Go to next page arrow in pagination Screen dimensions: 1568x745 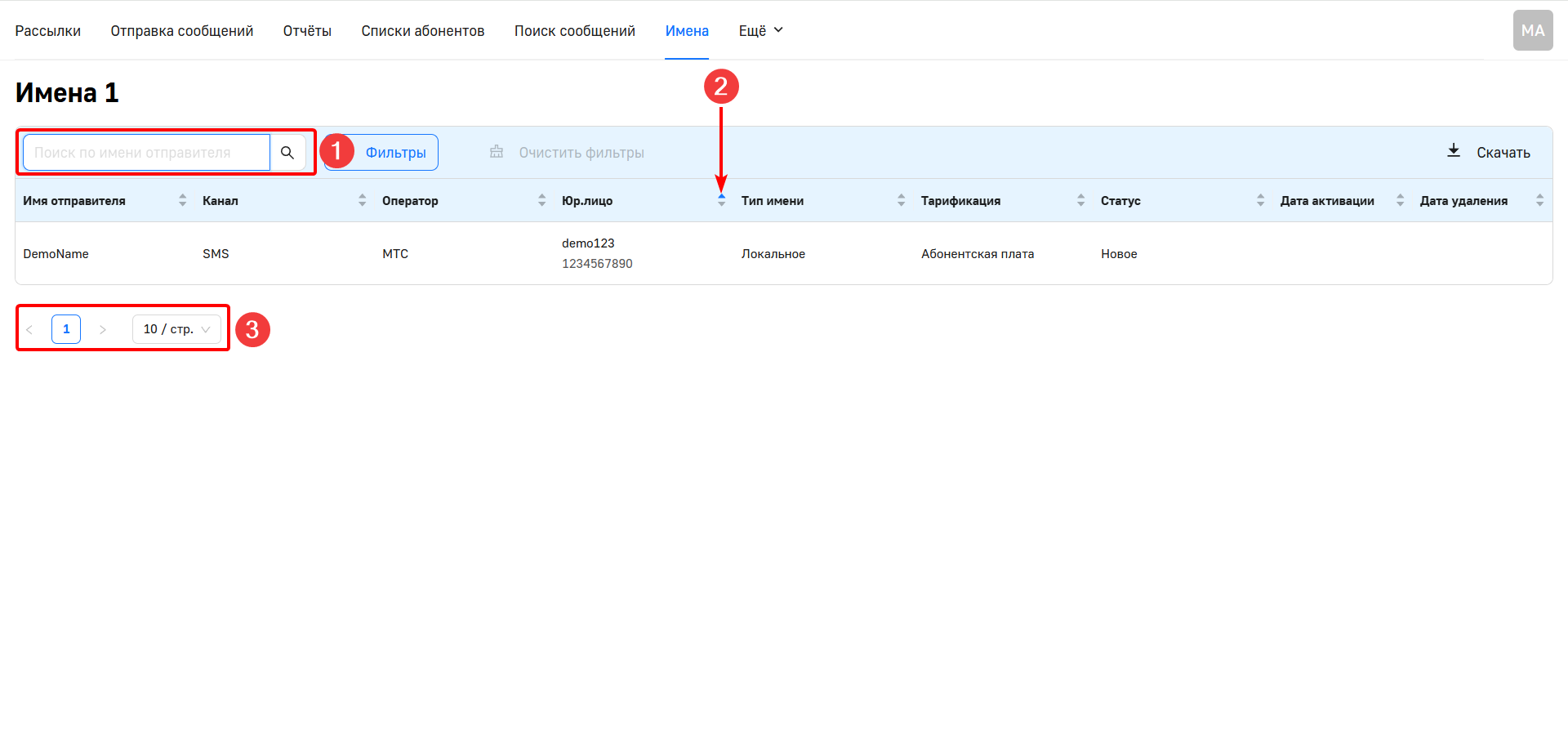[x=103, y=329]
